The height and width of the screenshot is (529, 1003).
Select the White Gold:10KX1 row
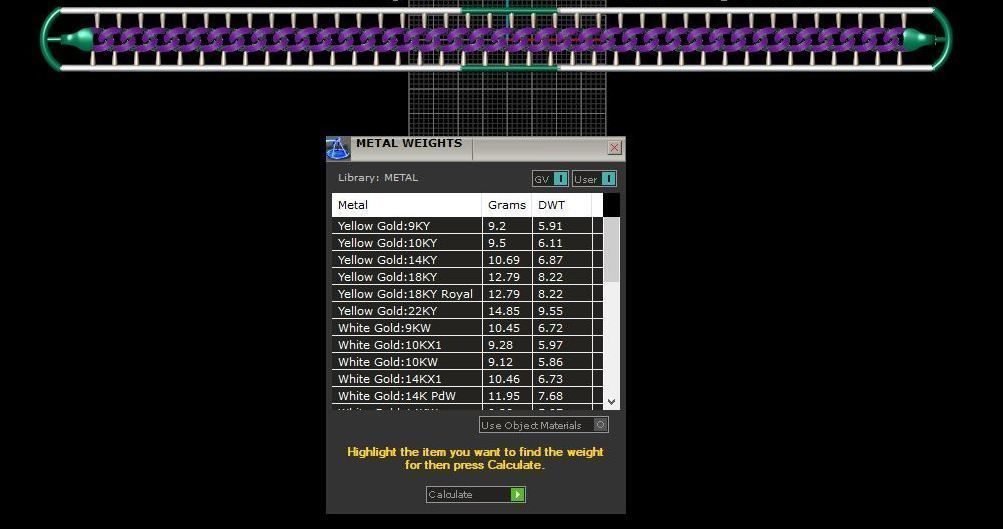(467, 344)
